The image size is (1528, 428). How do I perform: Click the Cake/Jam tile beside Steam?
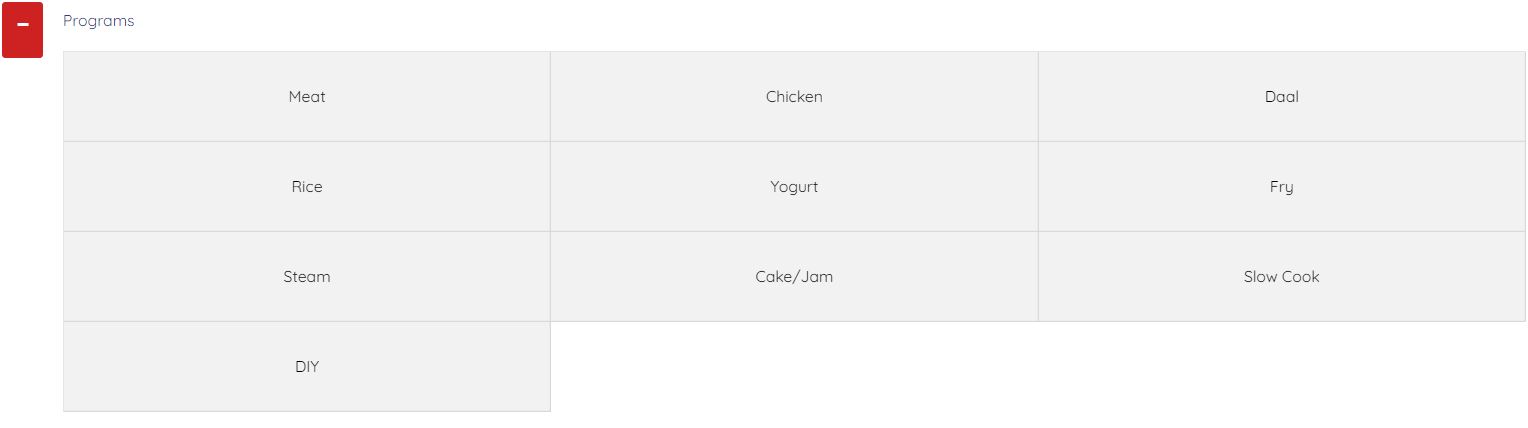coord(794,277)
